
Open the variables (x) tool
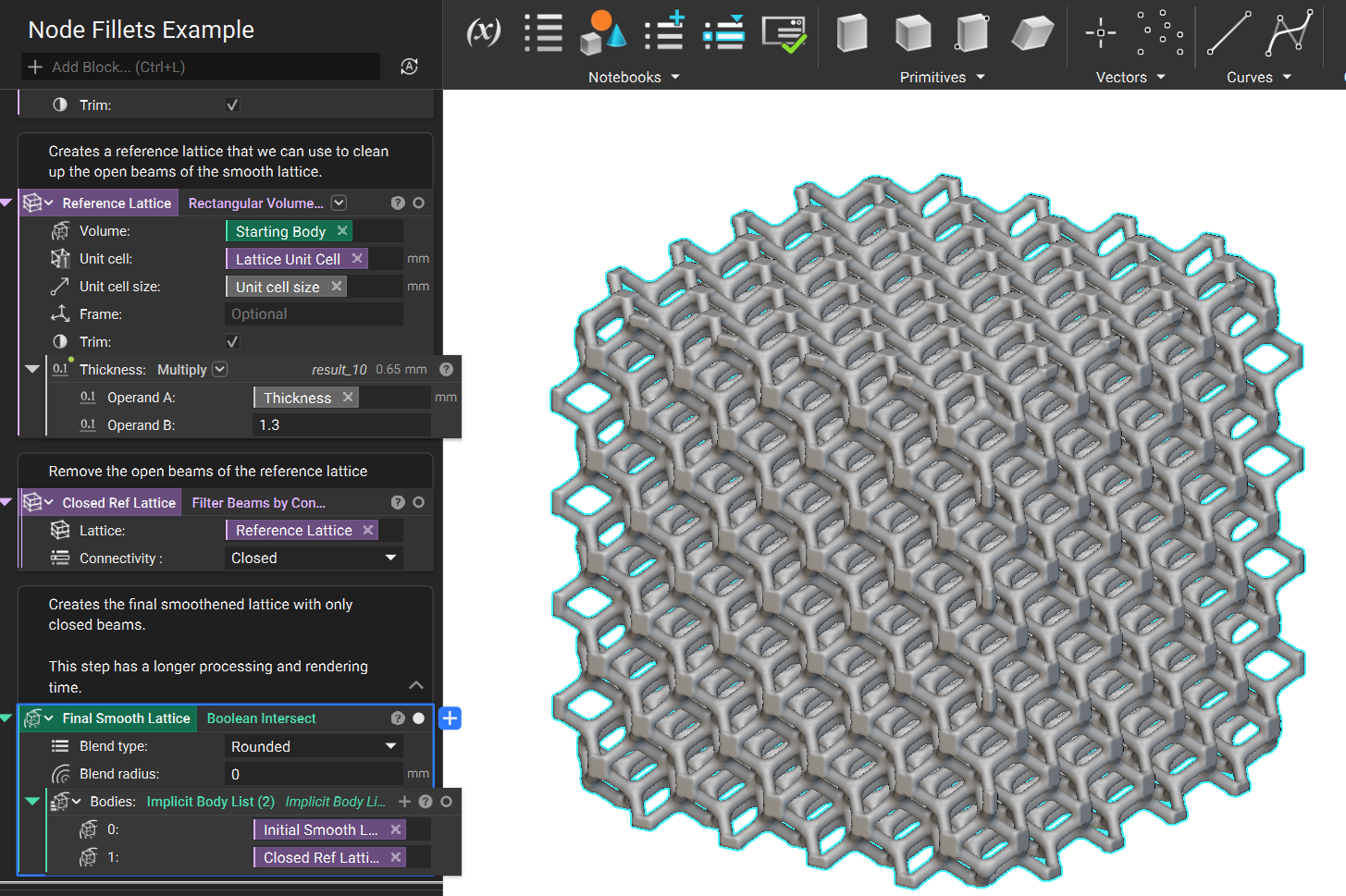tap(483, 32)
